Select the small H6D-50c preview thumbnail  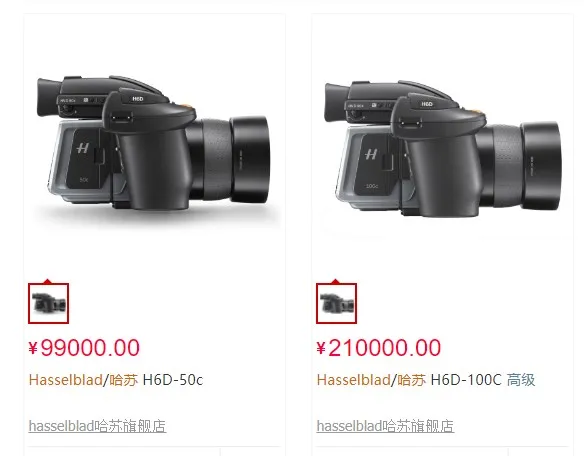click(x=48, y=303)
